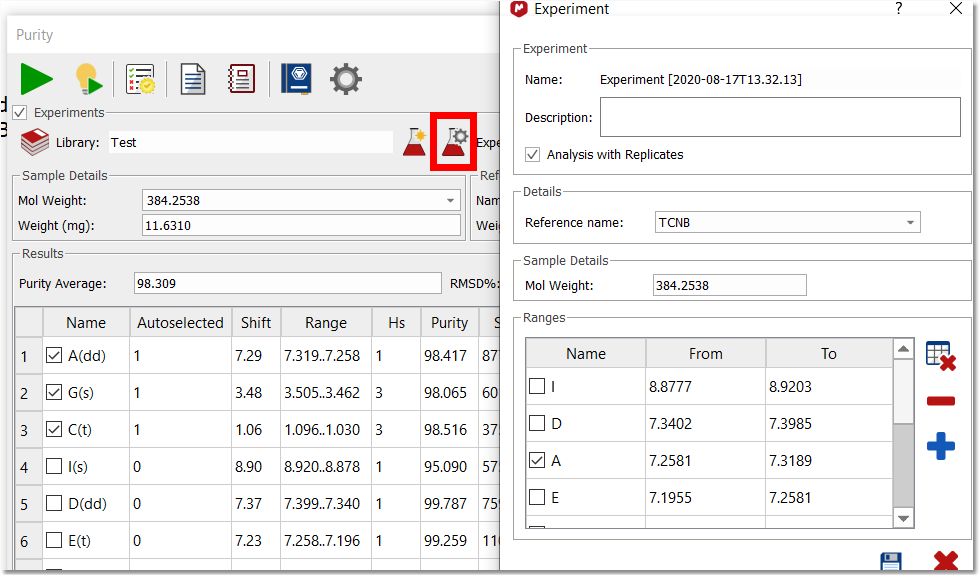Cancel experiment with red X icon

[946, 561]
